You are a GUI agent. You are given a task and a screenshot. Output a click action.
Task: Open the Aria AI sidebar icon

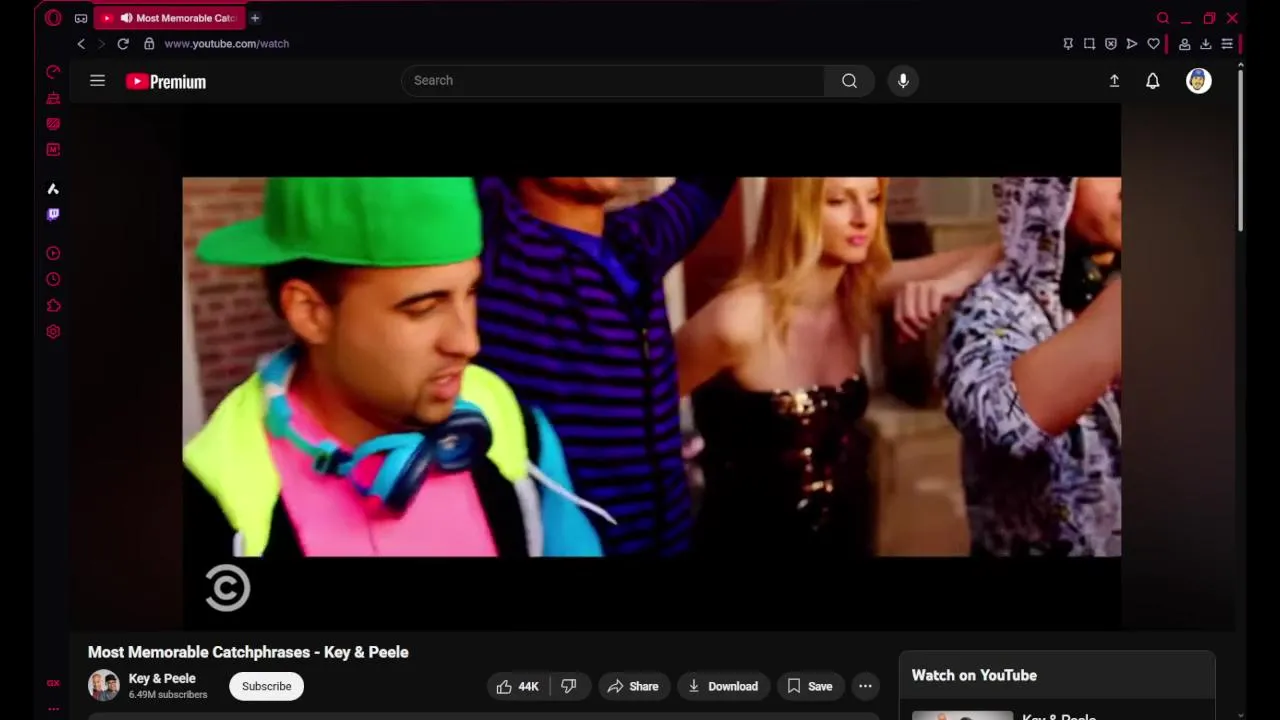(x=53, y=189)
